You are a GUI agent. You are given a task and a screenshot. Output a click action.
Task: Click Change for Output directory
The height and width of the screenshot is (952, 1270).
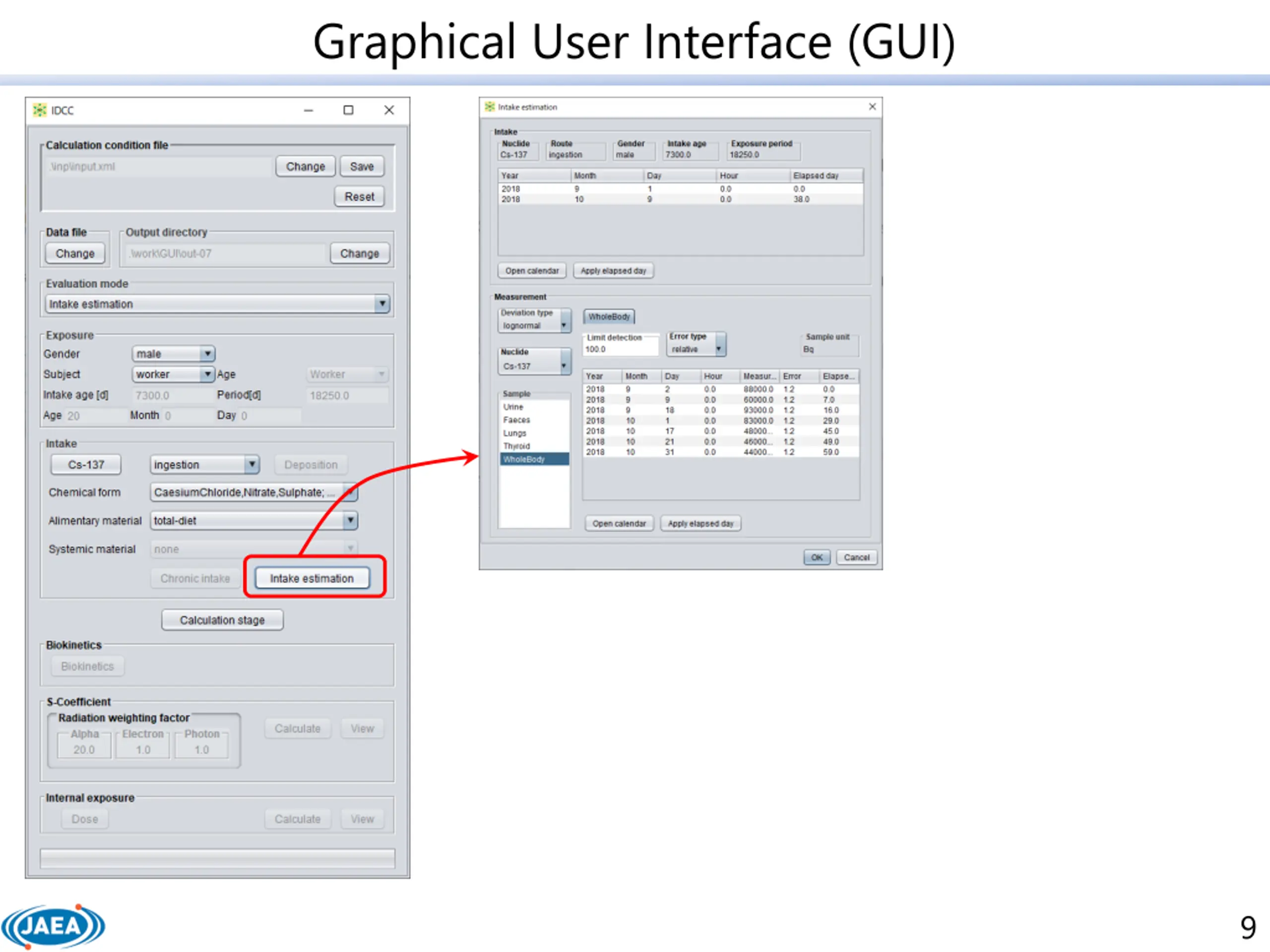359,253
